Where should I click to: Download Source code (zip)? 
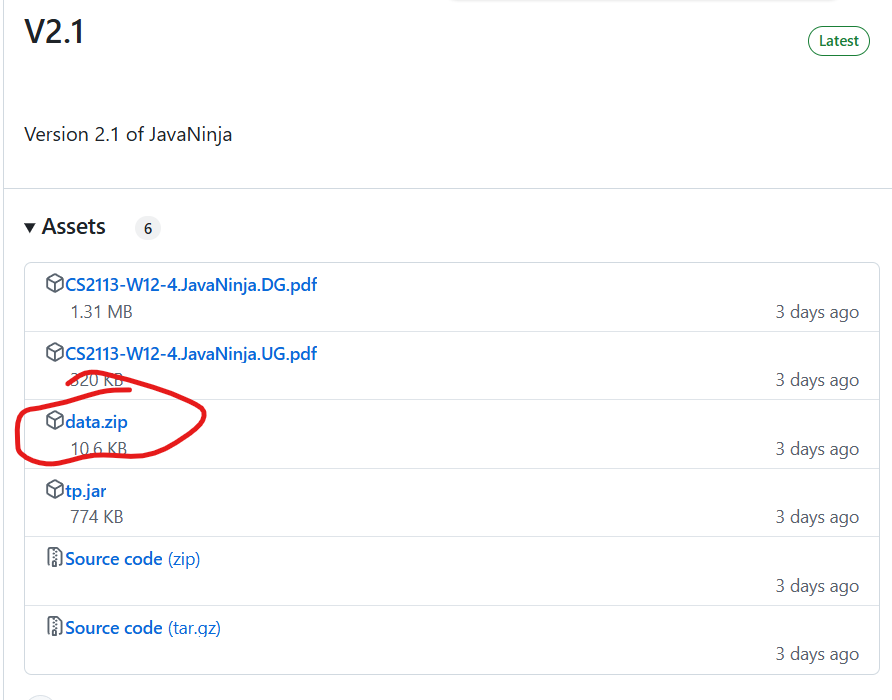[x=133, y=559]
